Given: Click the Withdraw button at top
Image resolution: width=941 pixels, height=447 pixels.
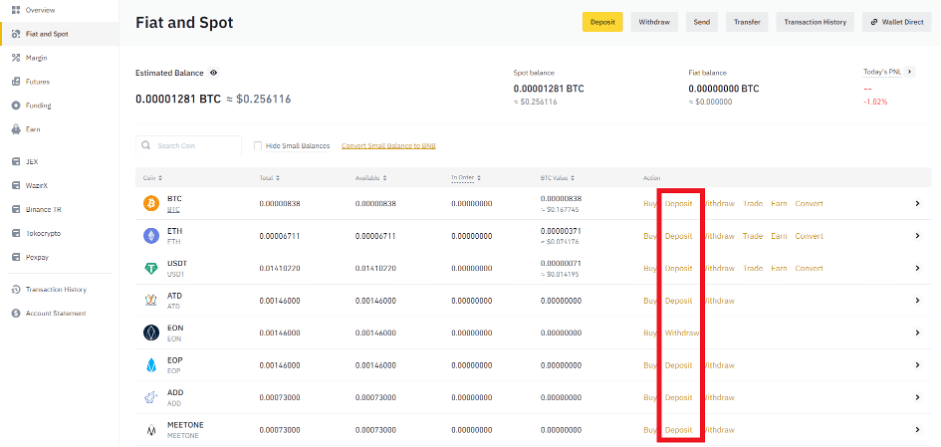Looking at the screenshot, I should tap(654, 22).
